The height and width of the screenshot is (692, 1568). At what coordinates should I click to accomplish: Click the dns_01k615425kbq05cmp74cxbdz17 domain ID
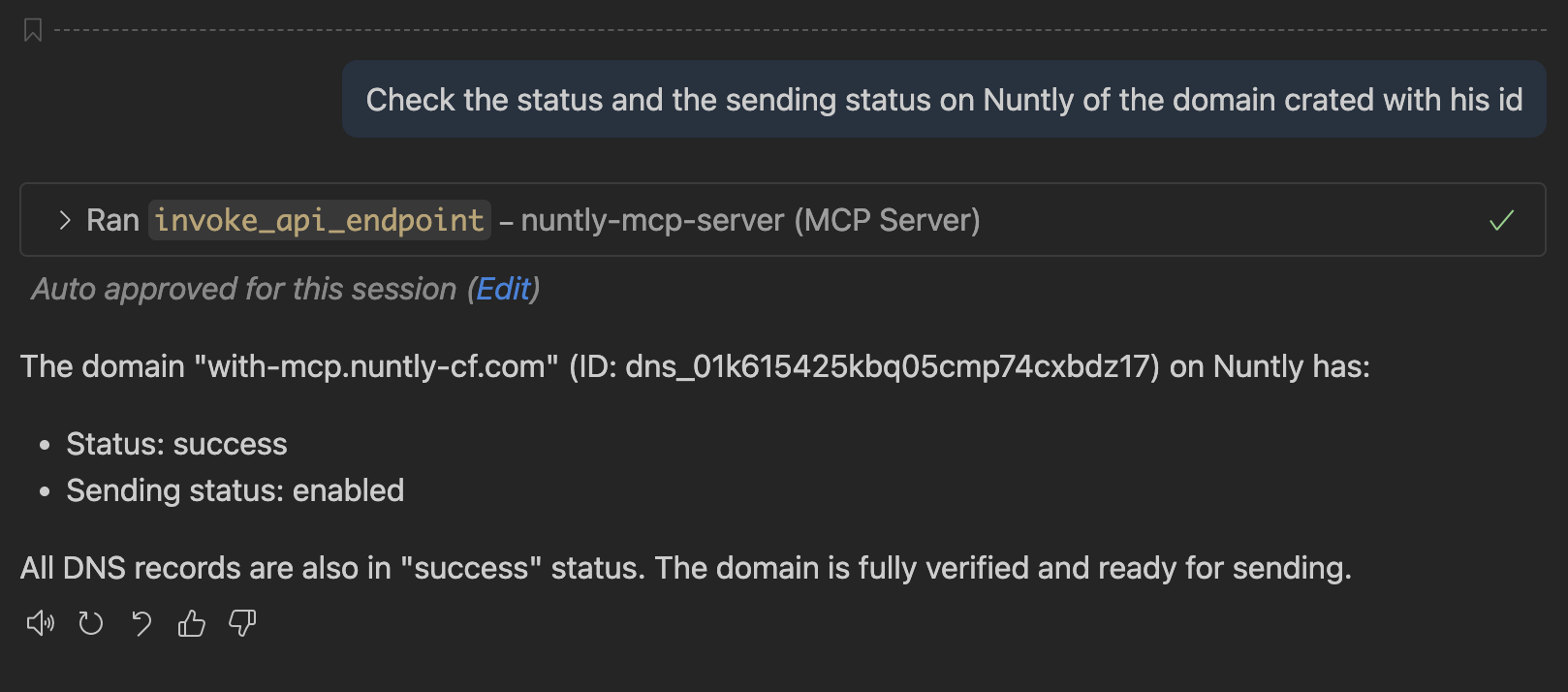pos(892,366)
